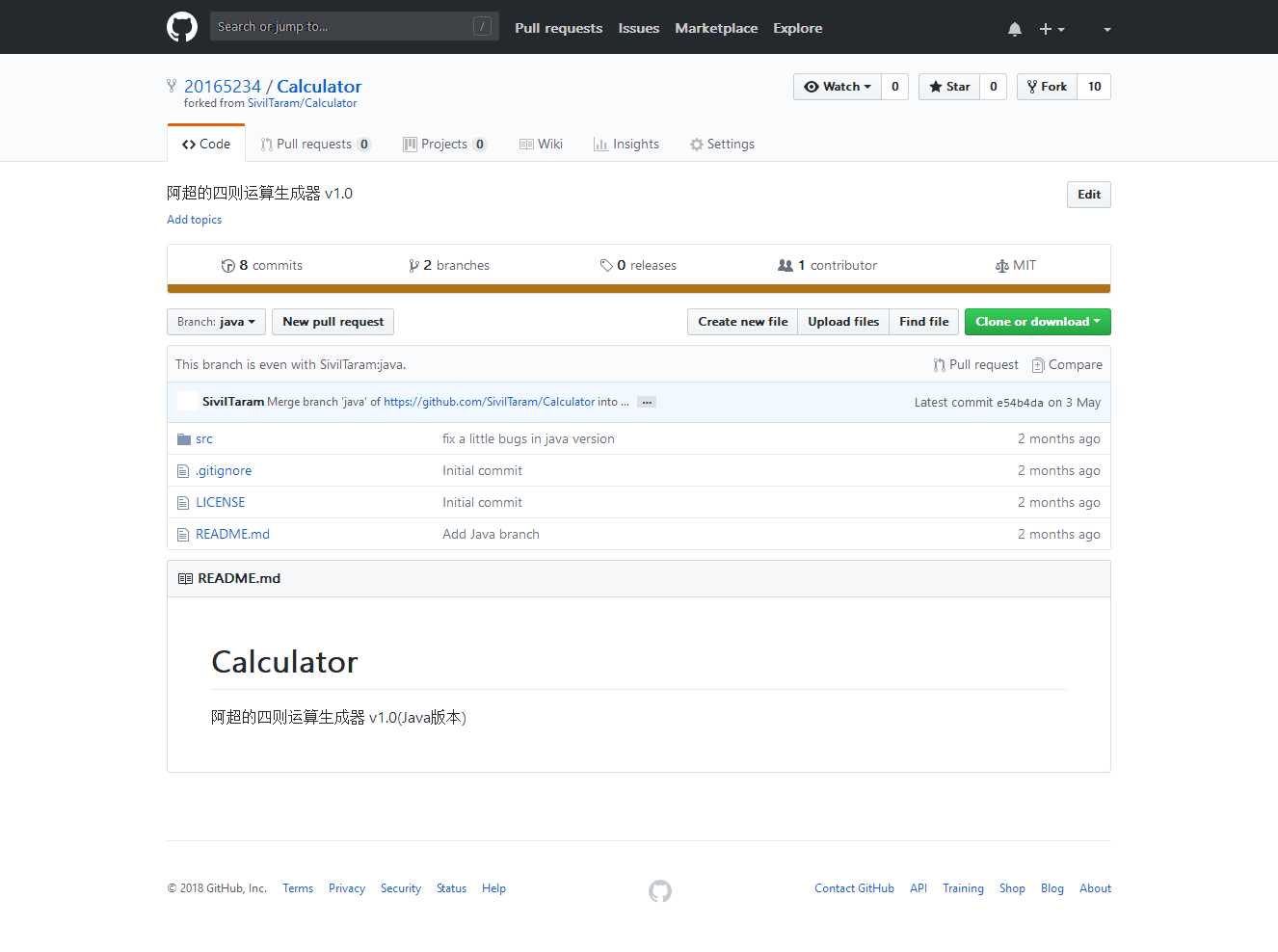The height and width of the screenshot is (952, 1278).
Task: Click the Create new file button
Action: pos(742,322)
